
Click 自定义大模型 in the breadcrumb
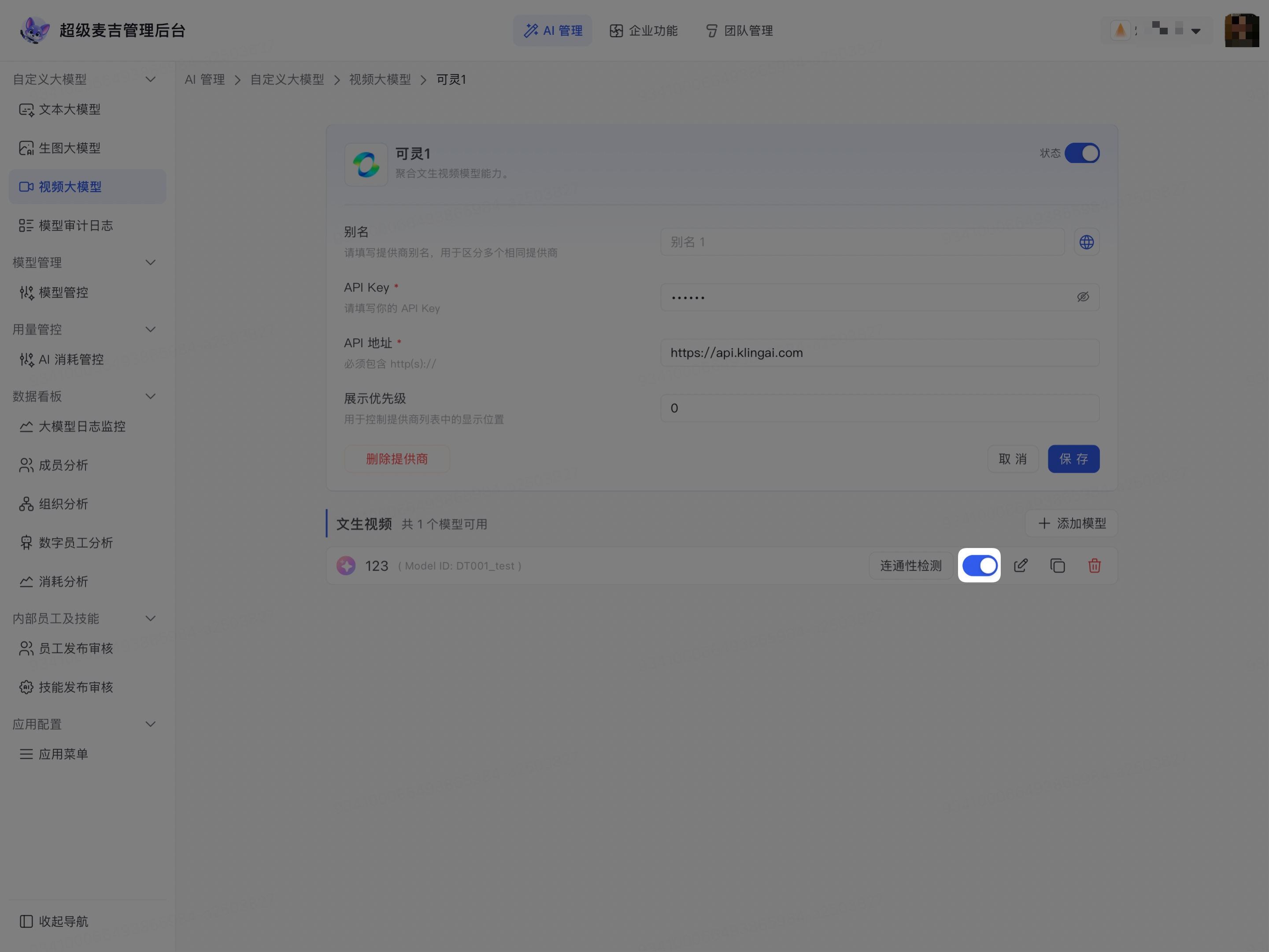point(287,80)
